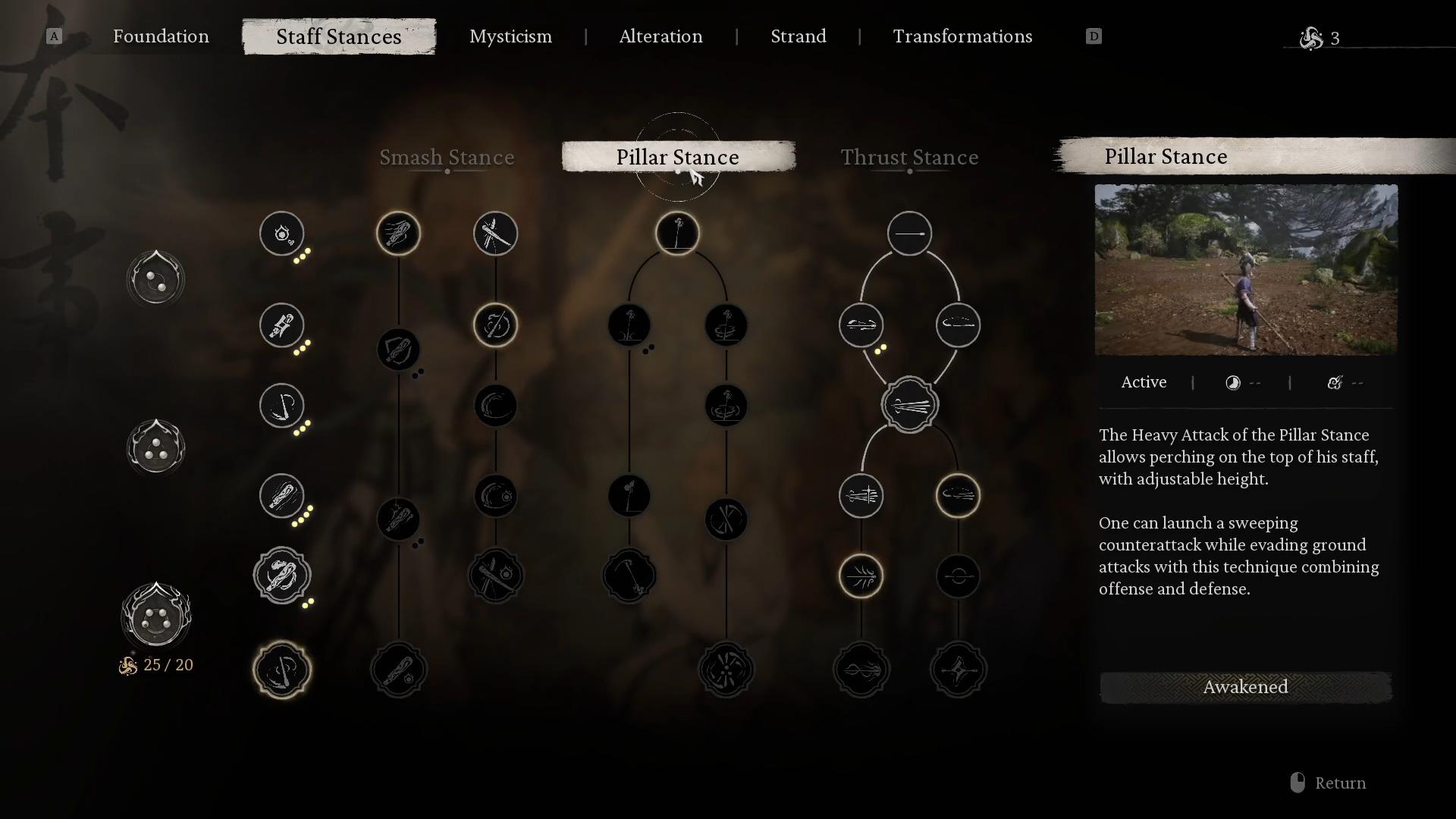This screenshot has height=819, width=1456.
Task: Click the Foundation skill category
Action: pyautogui.click(x=161, y=37)
